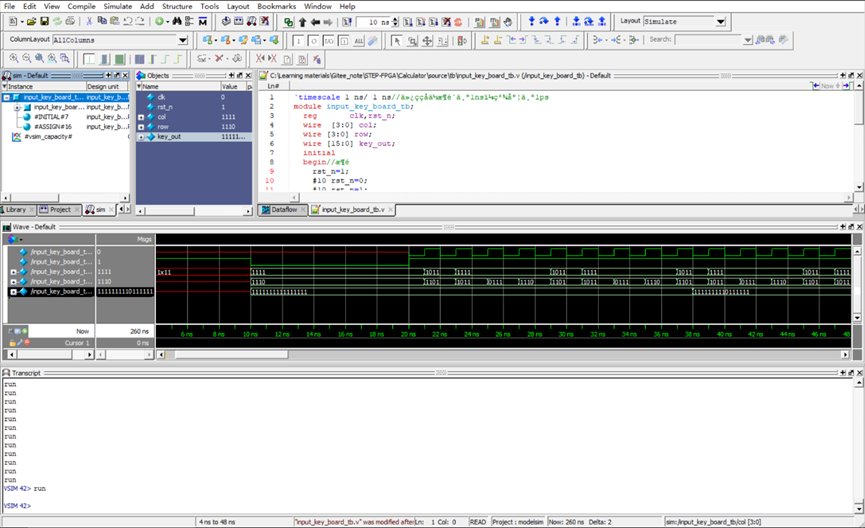Click the Stop hand icon
This screenshot has width=865, height=528.
(508, 22)
